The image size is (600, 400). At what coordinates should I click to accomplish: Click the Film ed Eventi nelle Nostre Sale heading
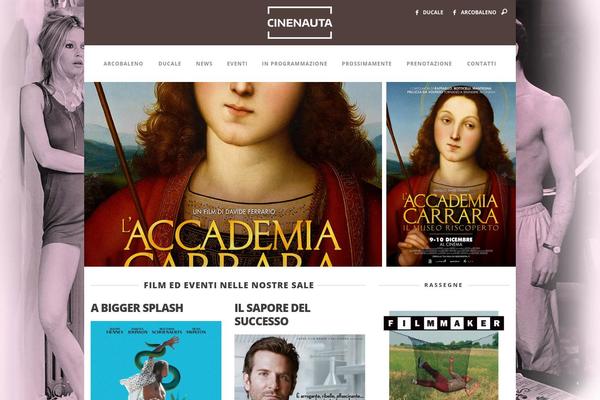229,285
